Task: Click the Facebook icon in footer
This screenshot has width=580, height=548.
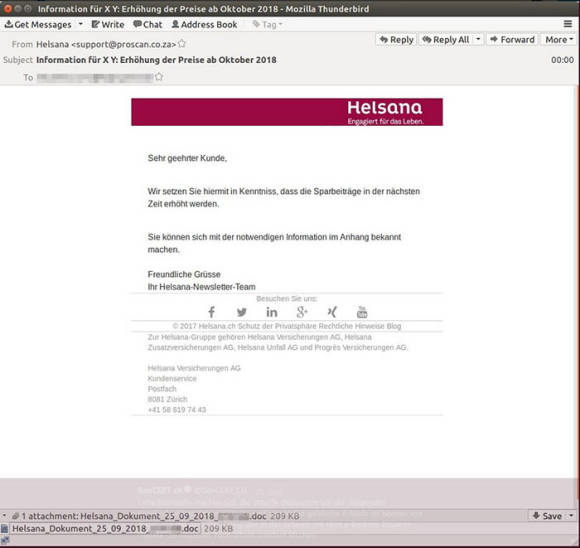Action: pyautogui.click(x=211, y=312)
